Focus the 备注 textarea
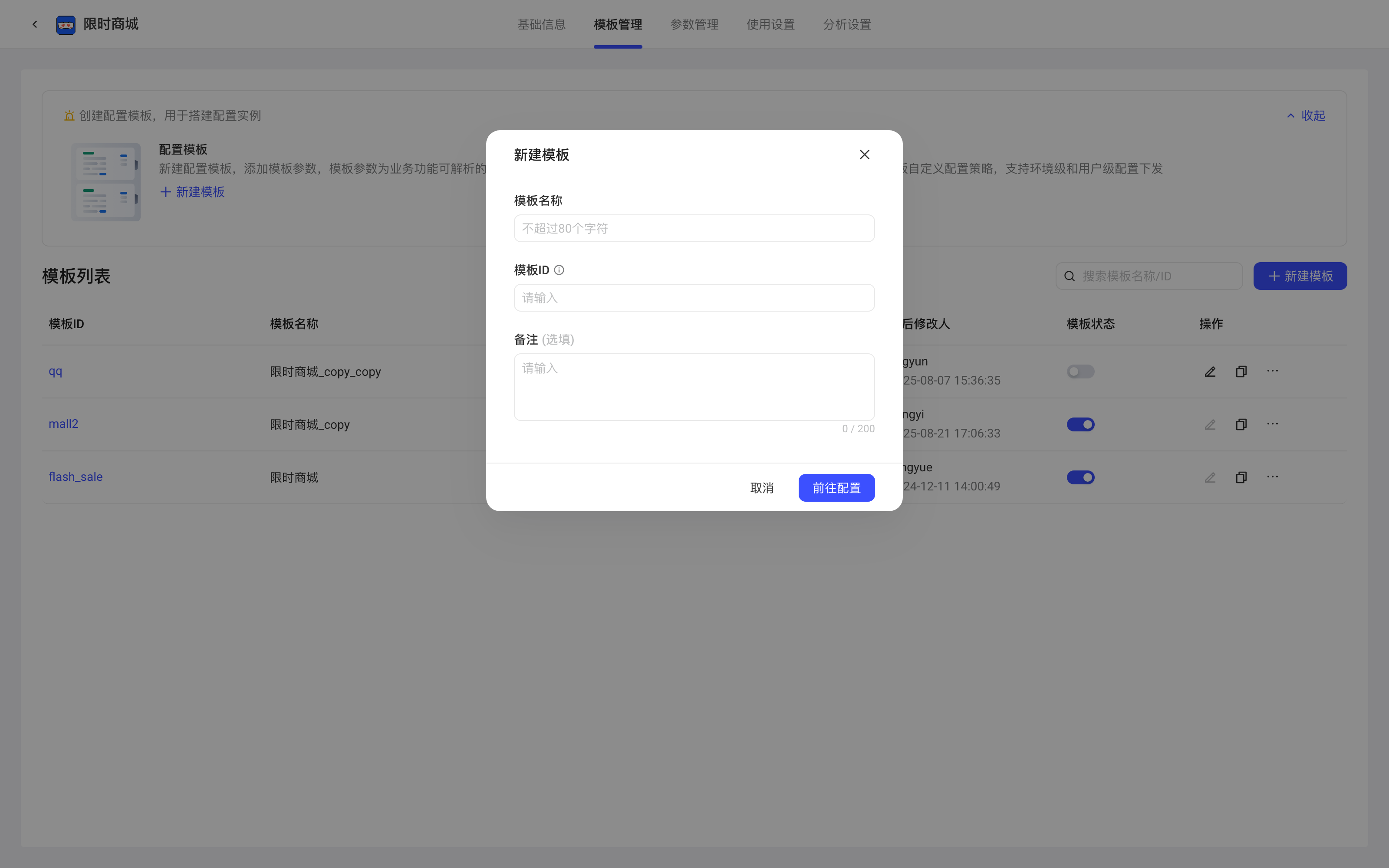The image size is (1389, 868). pyautogui.click(x=694, y=387)
